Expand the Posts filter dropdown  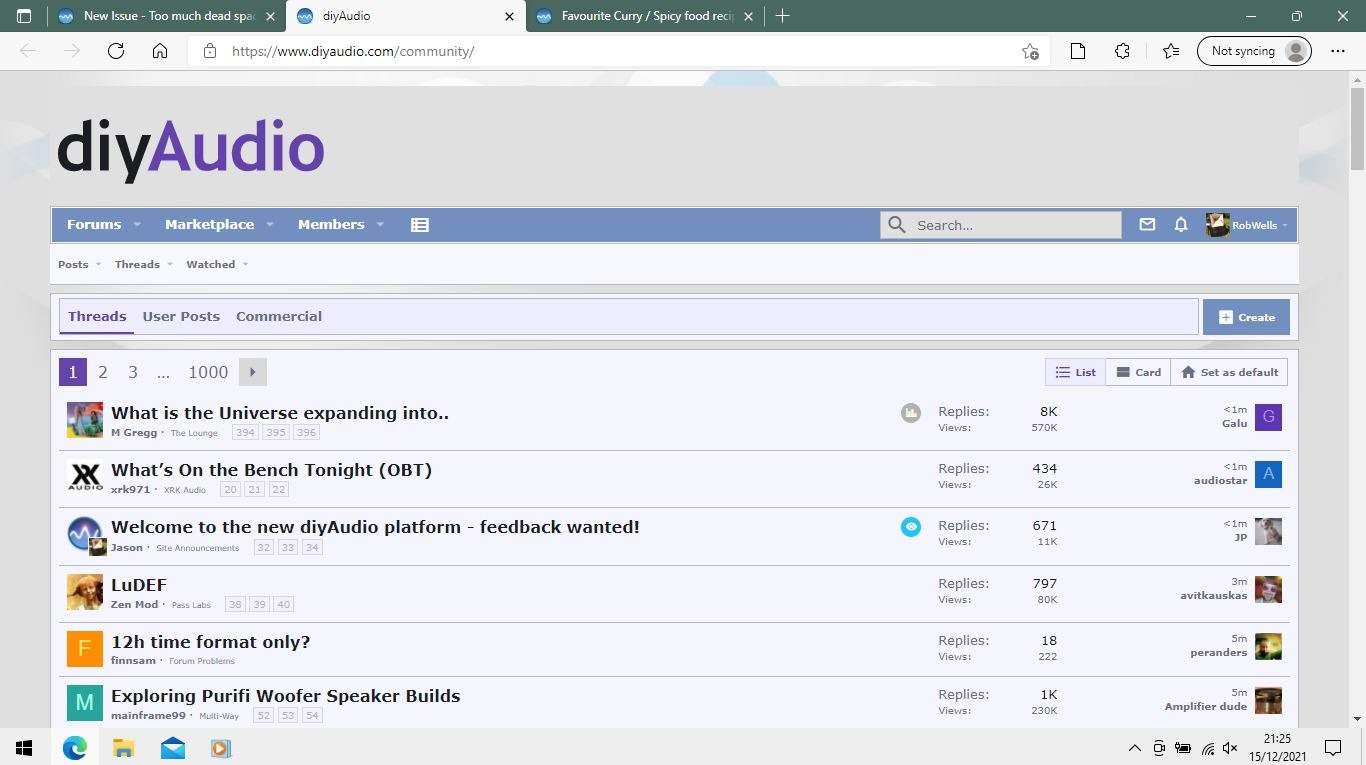coord(98,265)
